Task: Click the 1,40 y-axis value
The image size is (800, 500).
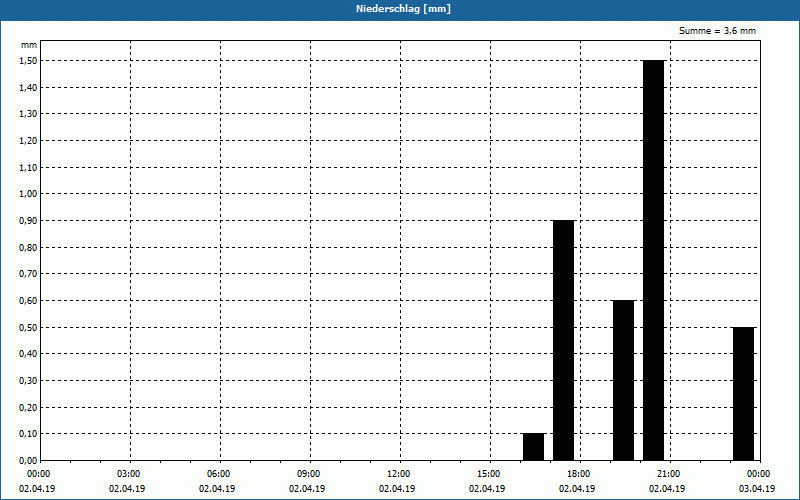Action: 28,87
